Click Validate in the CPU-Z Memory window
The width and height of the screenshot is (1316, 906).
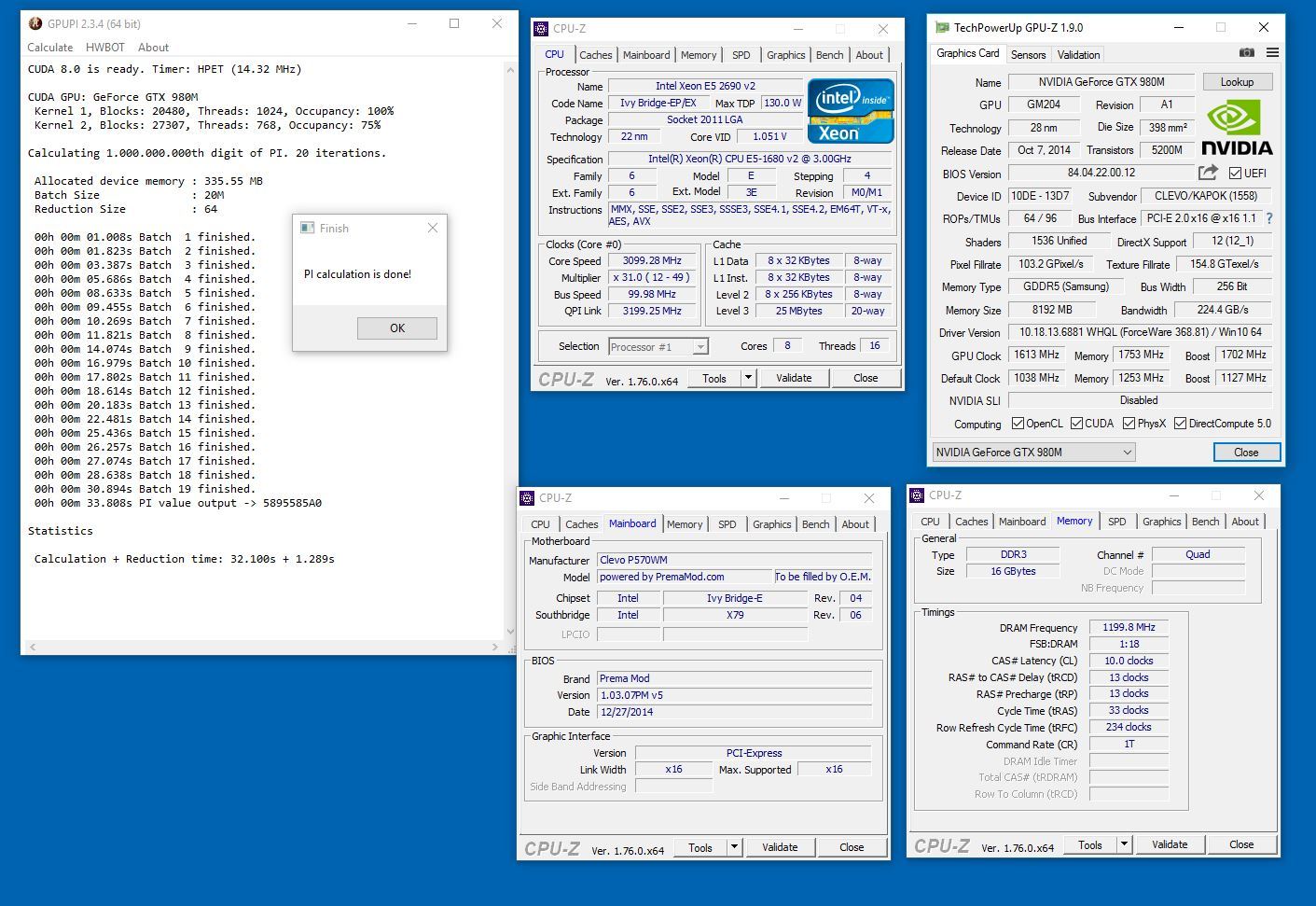point(1170,844)
